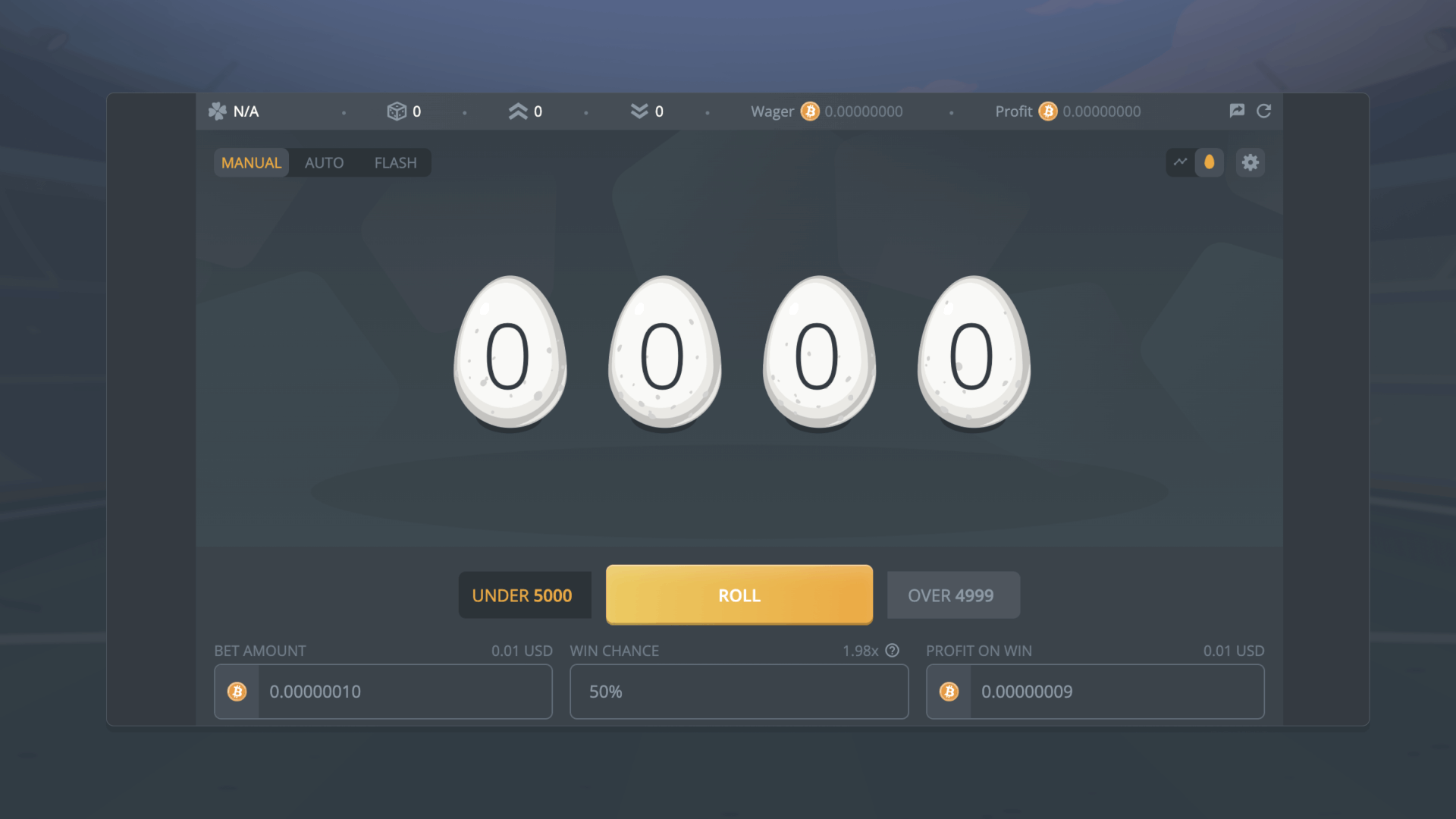Click the wins chevron-up counter icon
This screenshot has height=819, width=1456.
coord(518,111)
